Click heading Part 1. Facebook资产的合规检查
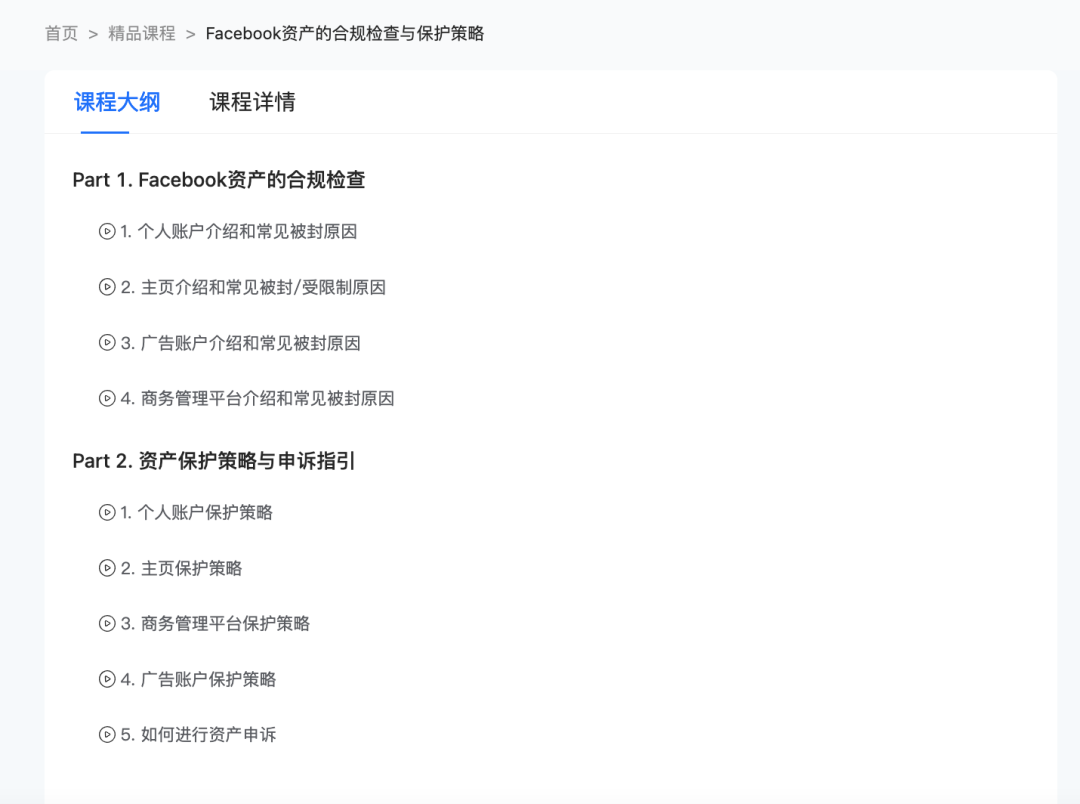The height and width of the screenshot is (804, 1080). pos(219,180)
